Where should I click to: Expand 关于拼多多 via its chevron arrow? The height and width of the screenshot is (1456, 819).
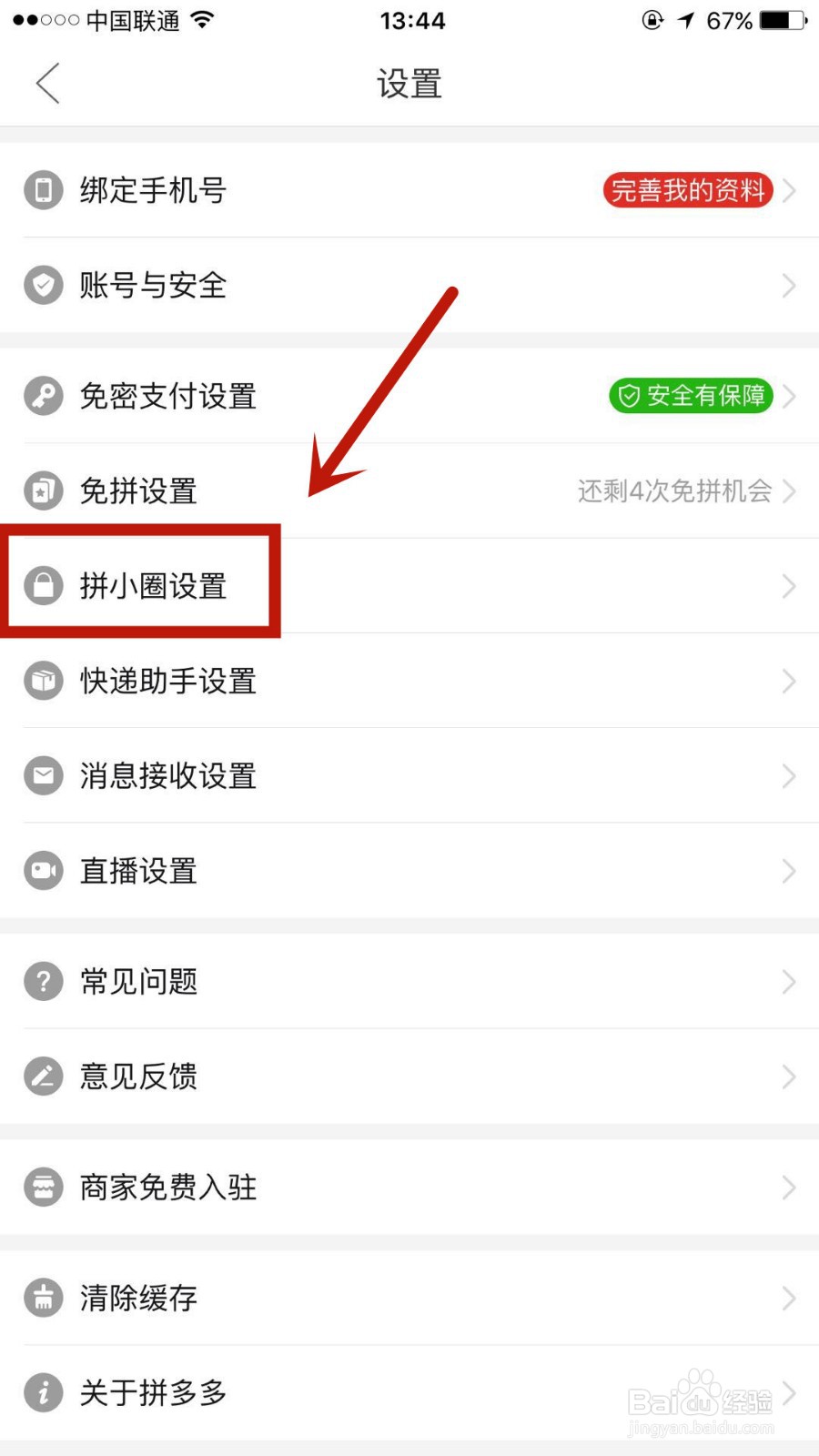789,1393
